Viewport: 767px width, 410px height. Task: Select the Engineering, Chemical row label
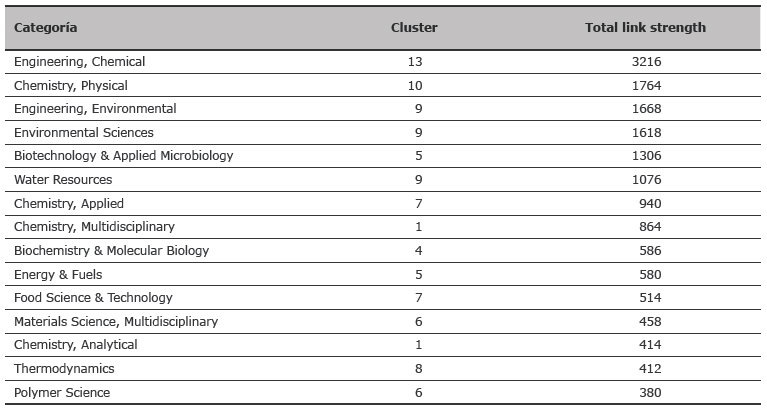point(79,62)
